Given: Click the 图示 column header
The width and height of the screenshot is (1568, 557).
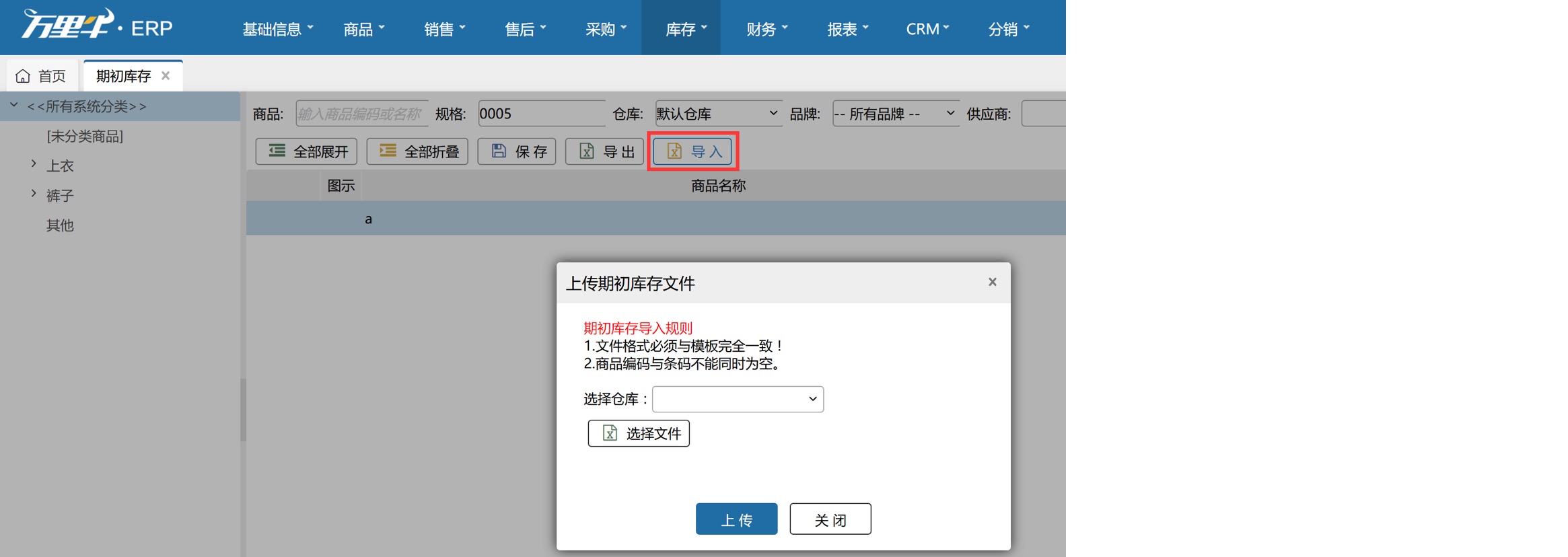Looking at the screenshot, I should coord(341,186).
